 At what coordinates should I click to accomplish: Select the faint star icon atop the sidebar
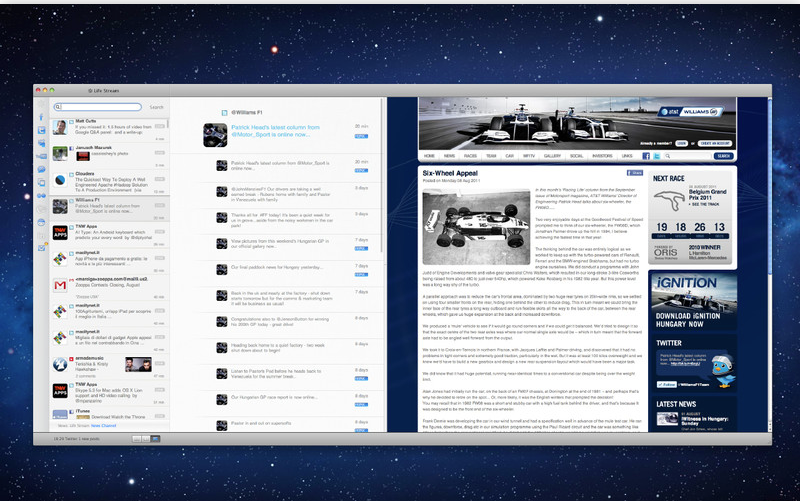[x=41, y=104]
